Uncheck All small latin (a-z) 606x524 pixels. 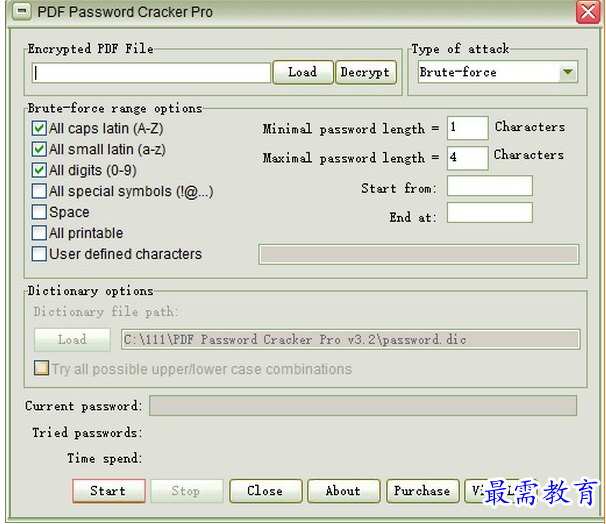(39, 149)
